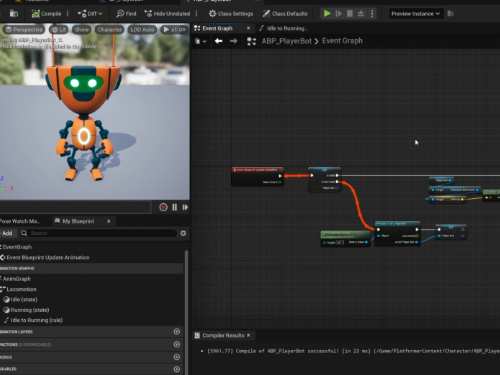Click the icon right of Preview Instance

[450, 14]
